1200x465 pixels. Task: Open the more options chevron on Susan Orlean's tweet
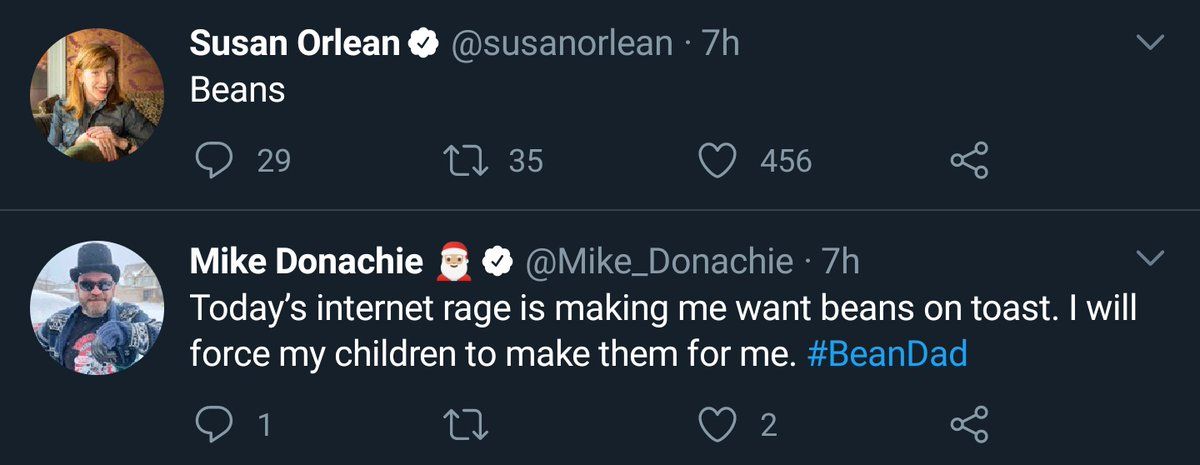1151,43
